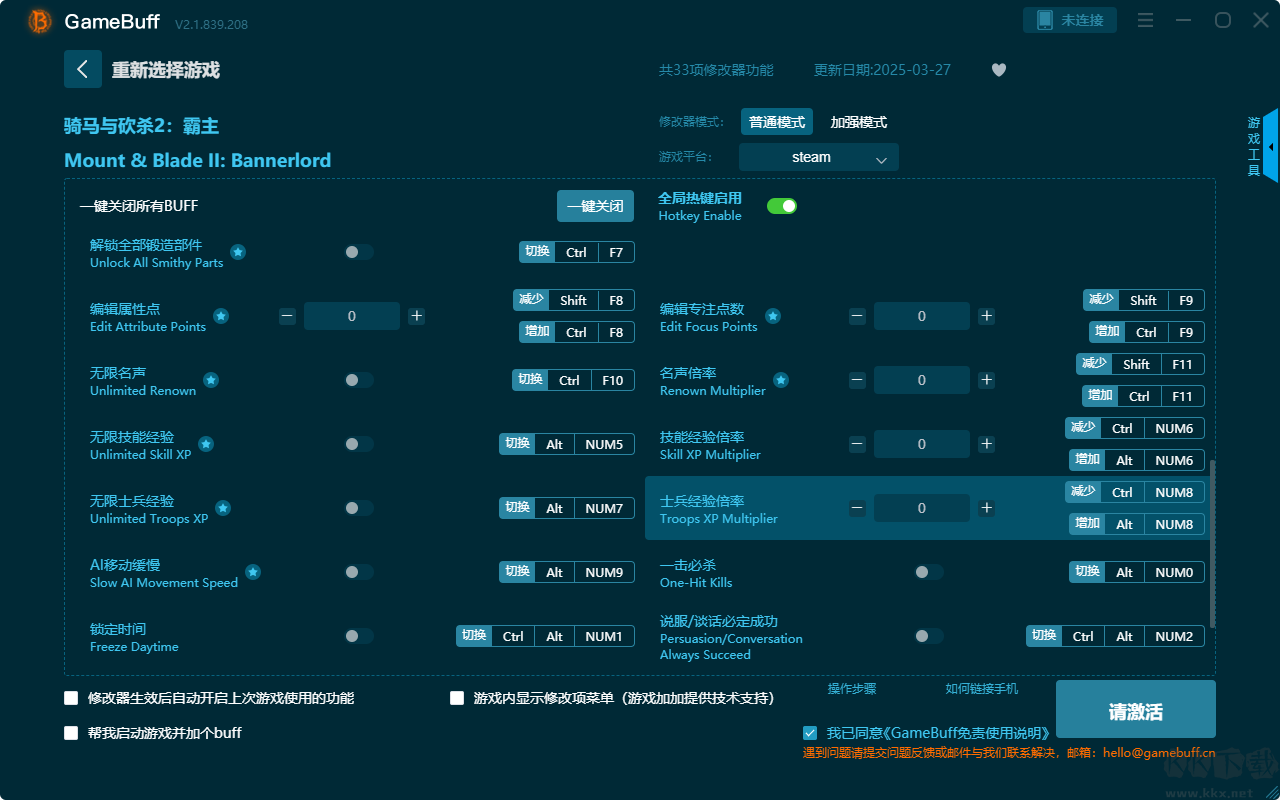The image size is (1280, 800).
Task: Click the Ctrl F10 hotkey for Unlimited Renown
Action: pos(574,380)
